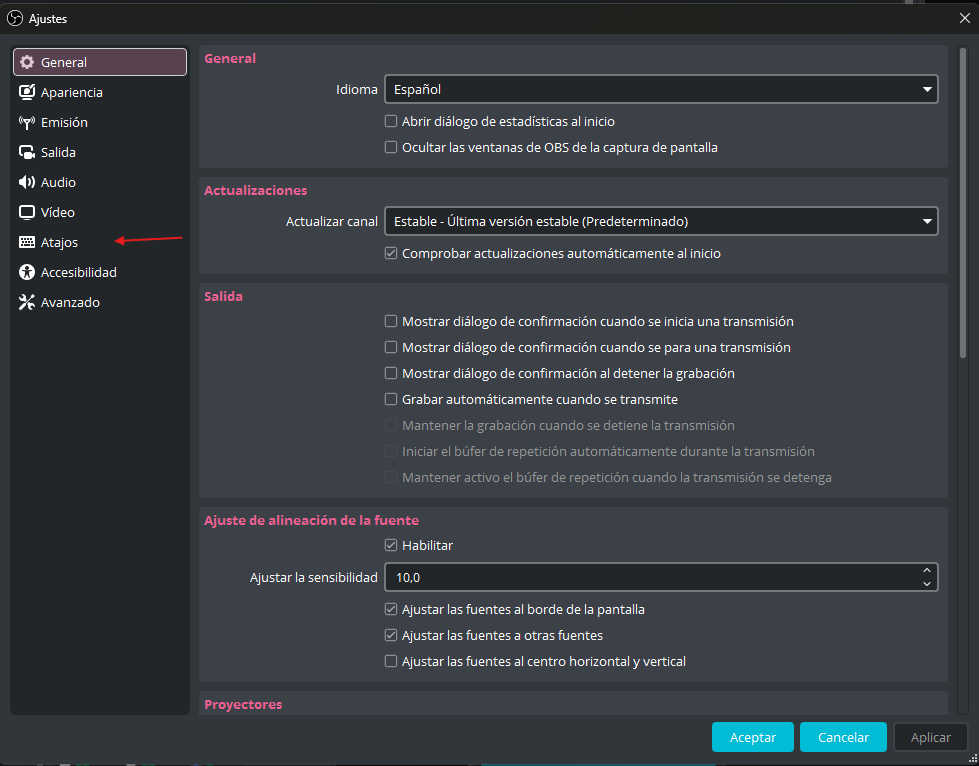Image resolution: width=979 pixels, height=766 pixels.
Task: Toggle confirmation dialog al detener la grabación
Action: tap(391, 373)
